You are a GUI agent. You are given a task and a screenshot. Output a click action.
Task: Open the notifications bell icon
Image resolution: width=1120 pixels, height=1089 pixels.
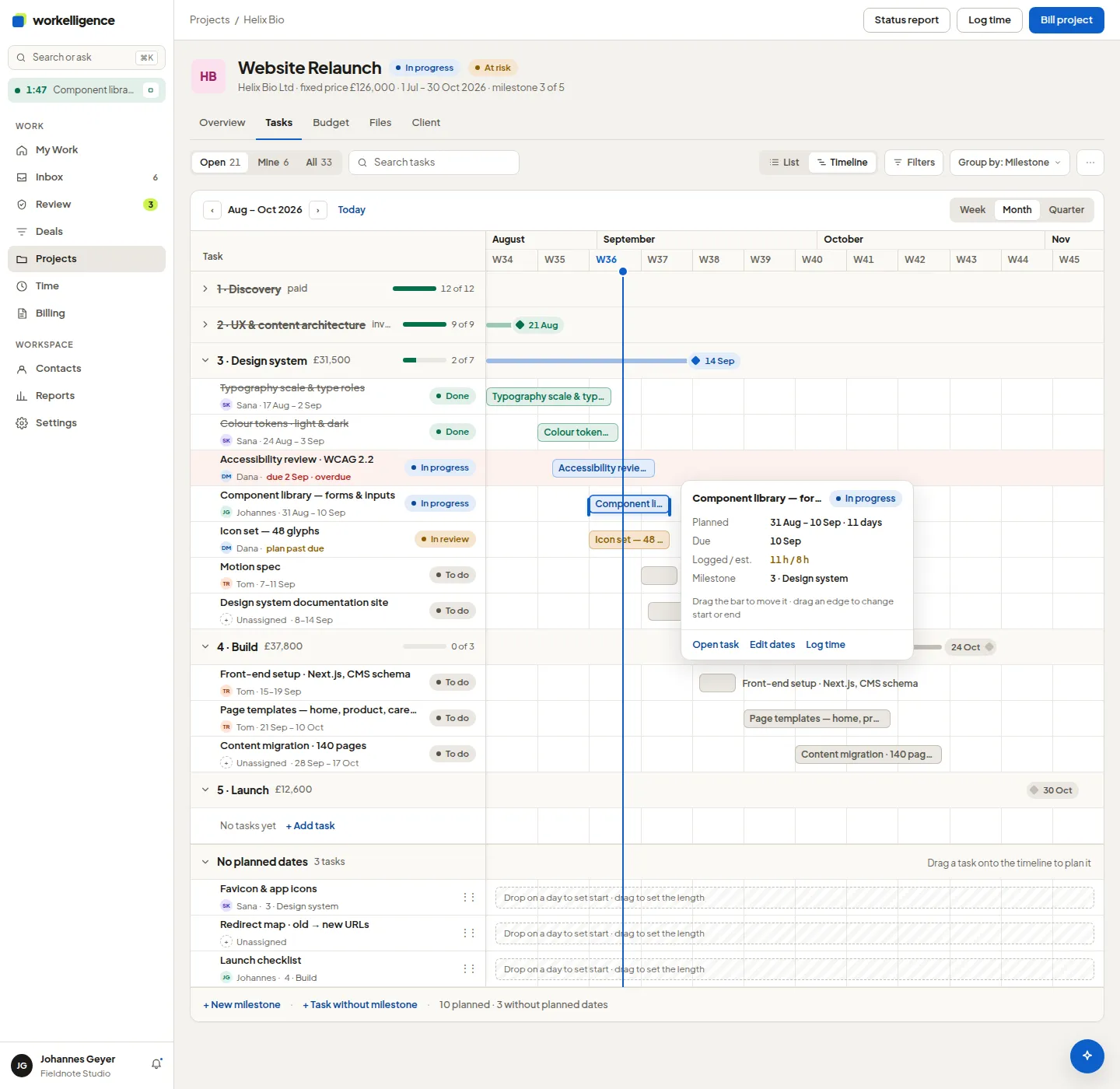click(x=156, y=1064)
